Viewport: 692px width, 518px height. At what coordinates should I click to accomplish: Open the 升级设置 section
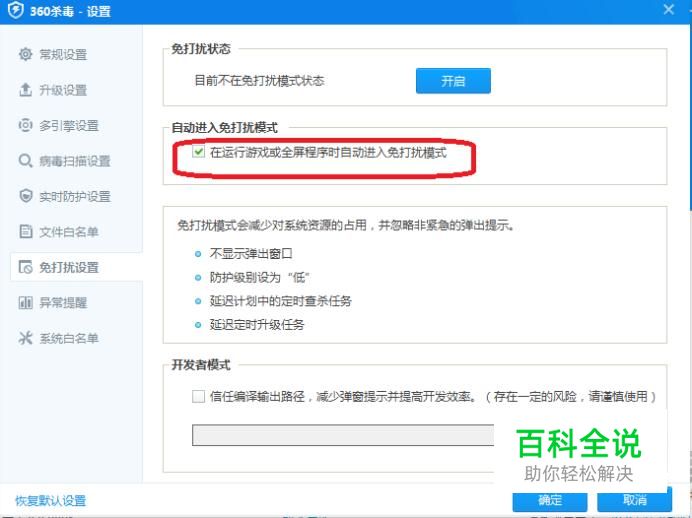click(x=63, y=90)
